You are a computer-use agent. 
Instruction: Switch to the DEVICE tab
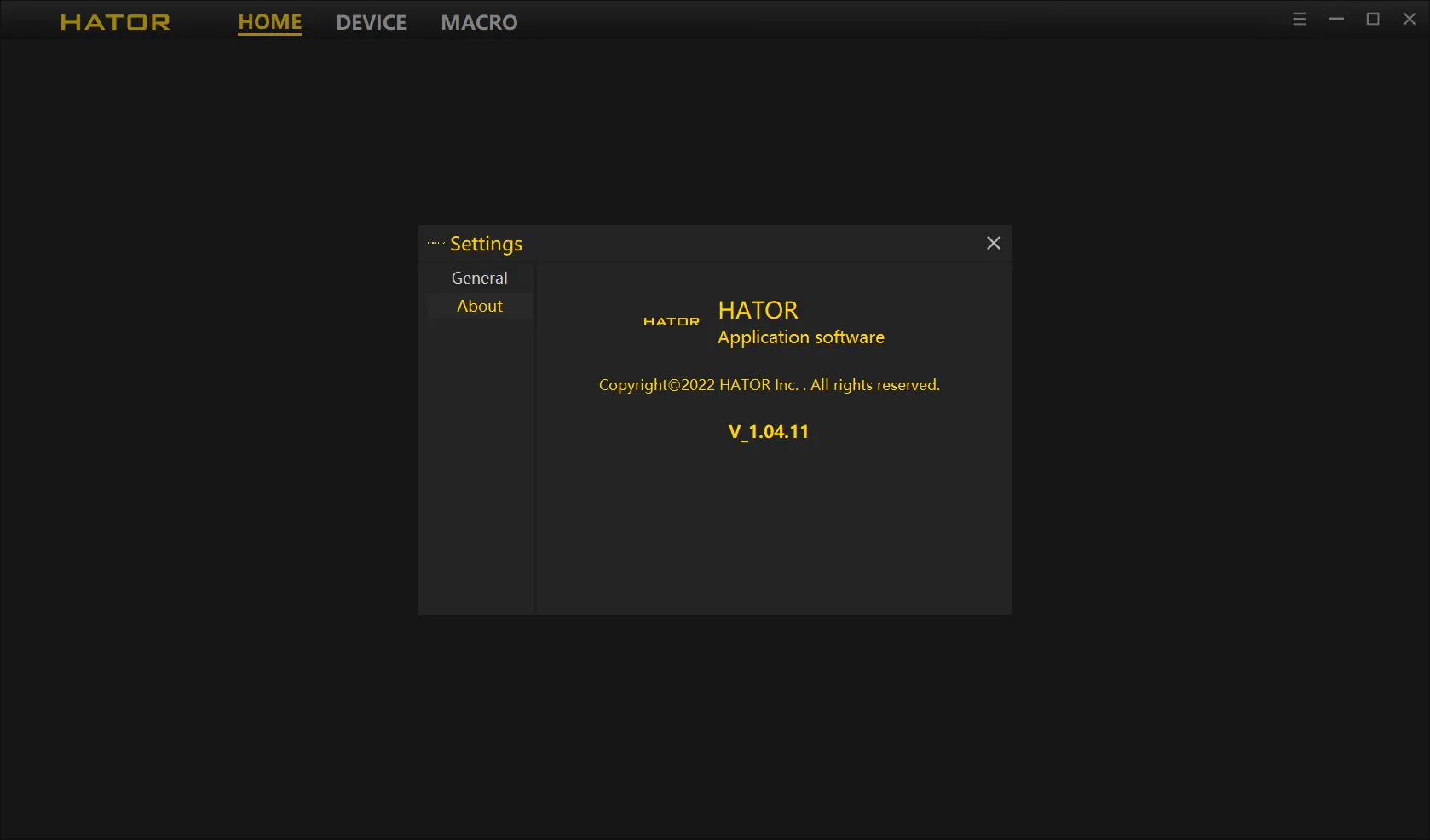pos(371,22)
